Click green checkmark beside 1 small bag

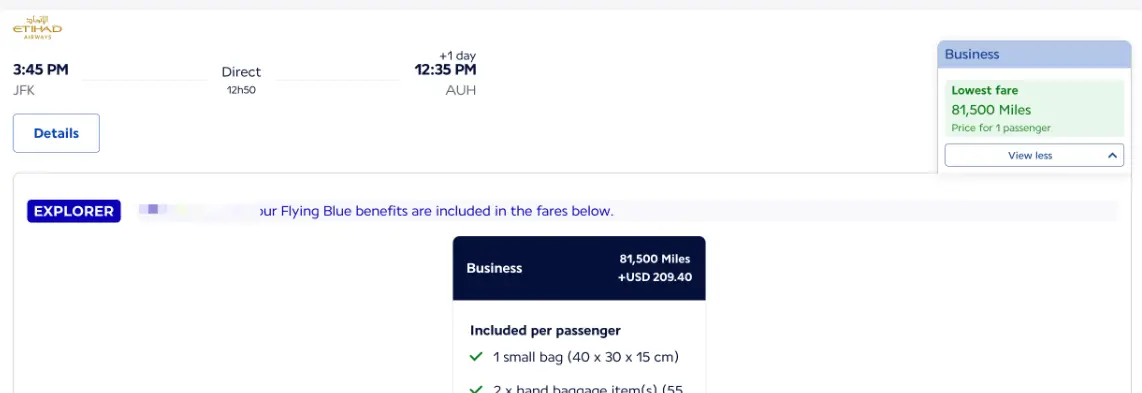[x=476, y=357]
